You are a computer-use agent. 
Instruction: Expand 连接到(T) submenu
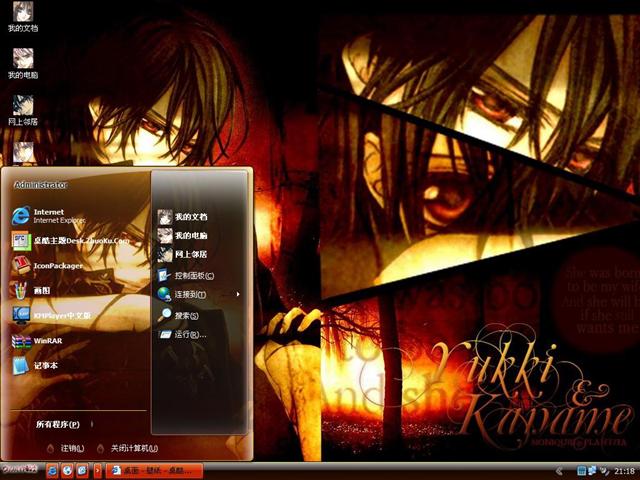(x=190, y=294)
